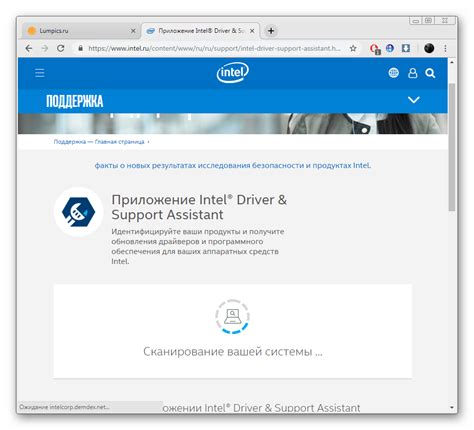Expand the ПОДДЕРЖКА section chevron

coord(414,100)
